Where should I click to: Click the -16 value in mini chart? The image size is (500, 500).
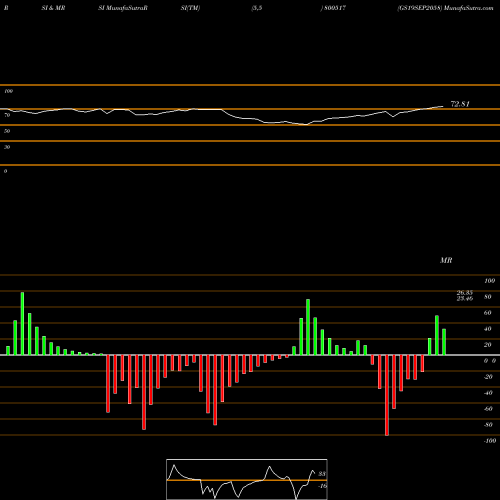322,486
